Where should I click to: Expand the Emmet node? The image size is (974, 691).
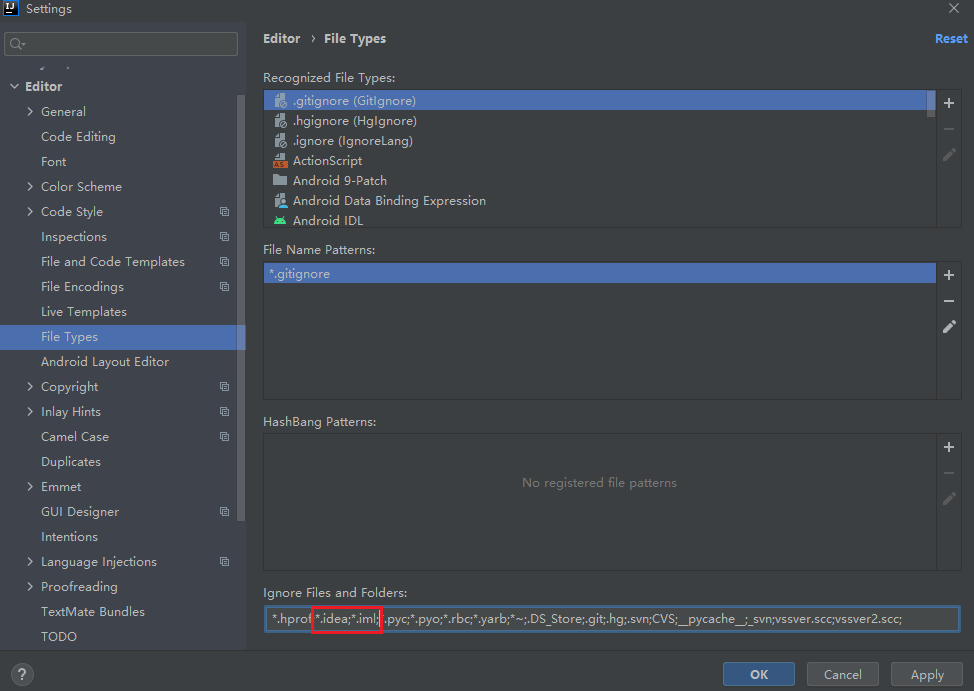[30, 487]
